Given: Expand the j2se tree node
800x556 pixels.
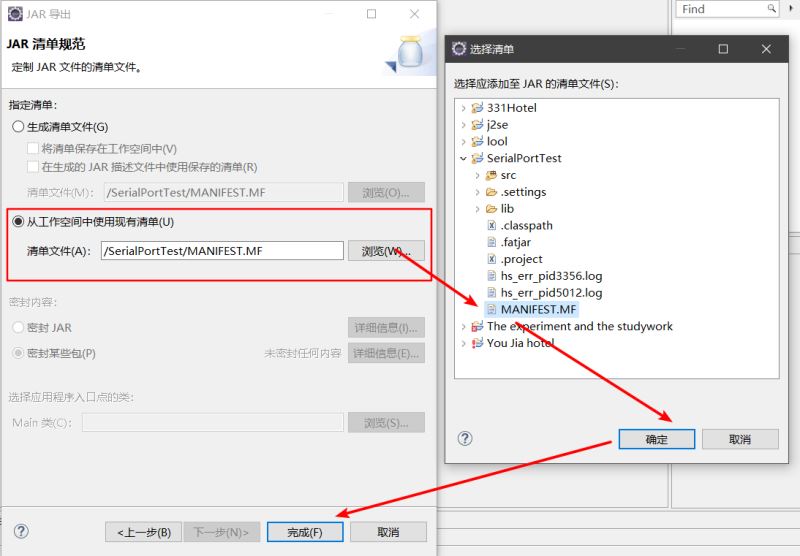Looking at the screenshot, I should [x=463, y=124].
